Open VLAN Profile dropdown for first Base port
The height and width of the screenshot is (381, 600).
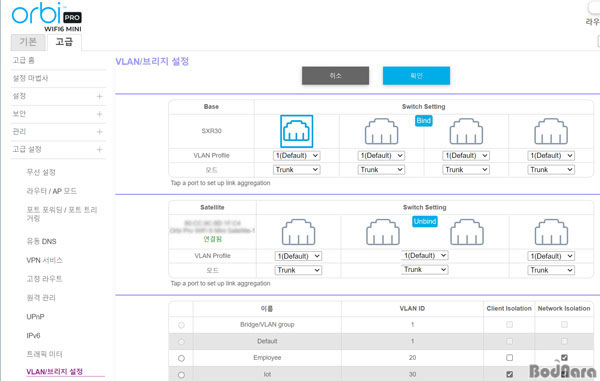tap(297, 156)
